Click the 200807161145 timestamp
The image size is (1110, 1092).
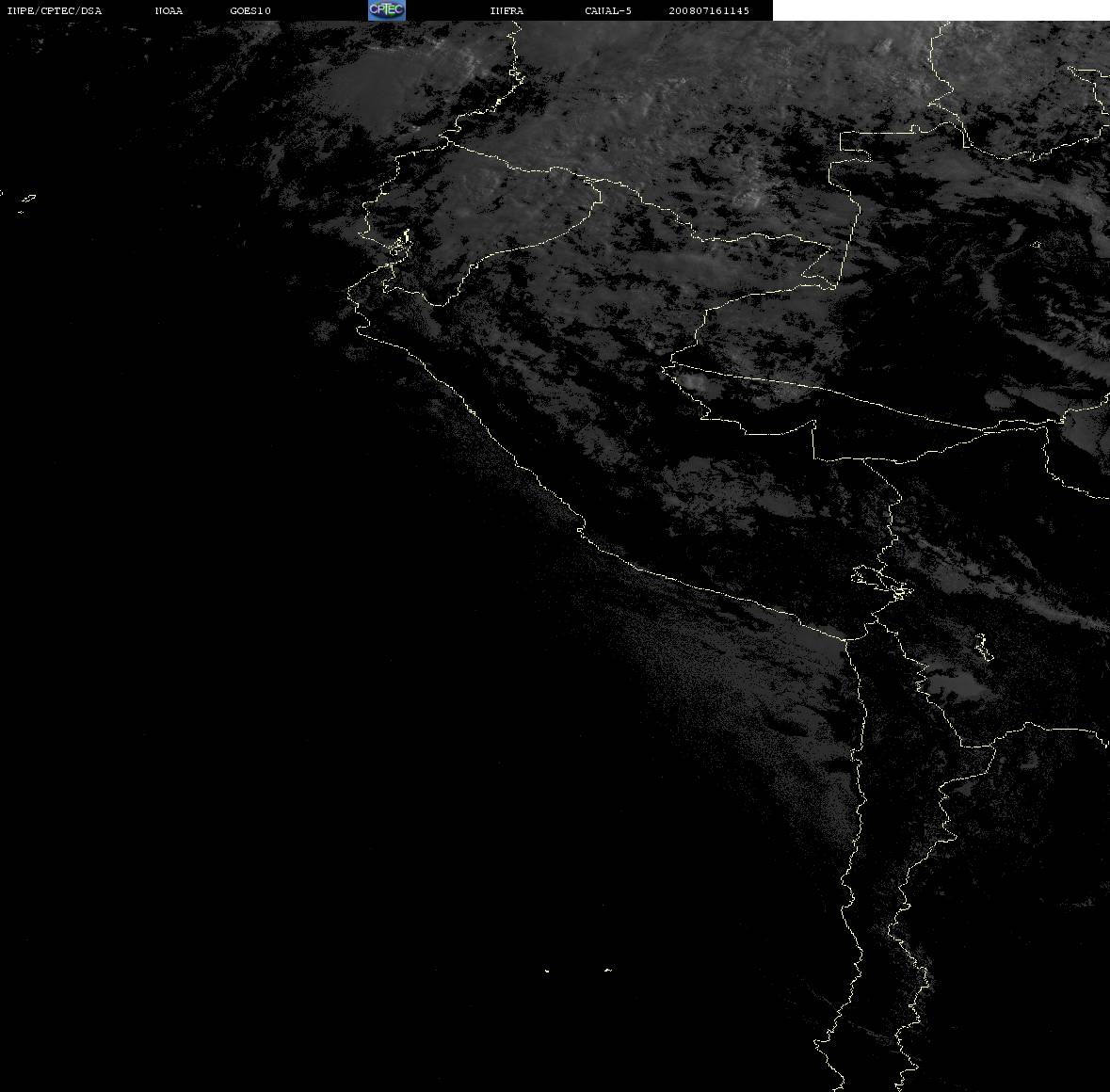709,10
